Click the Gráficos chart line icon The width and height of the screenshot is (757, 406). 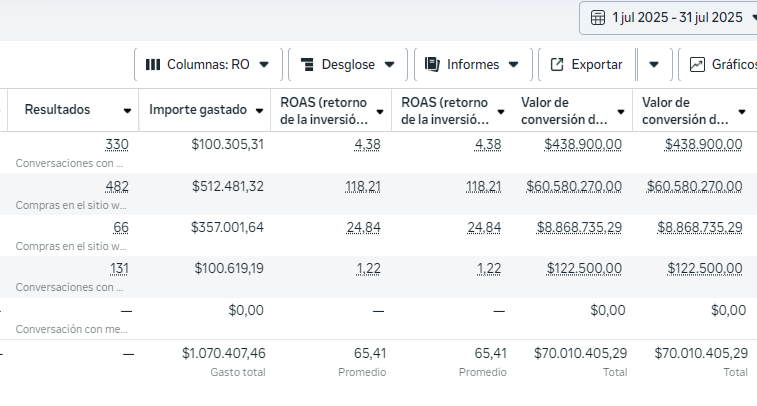[697, 64]
